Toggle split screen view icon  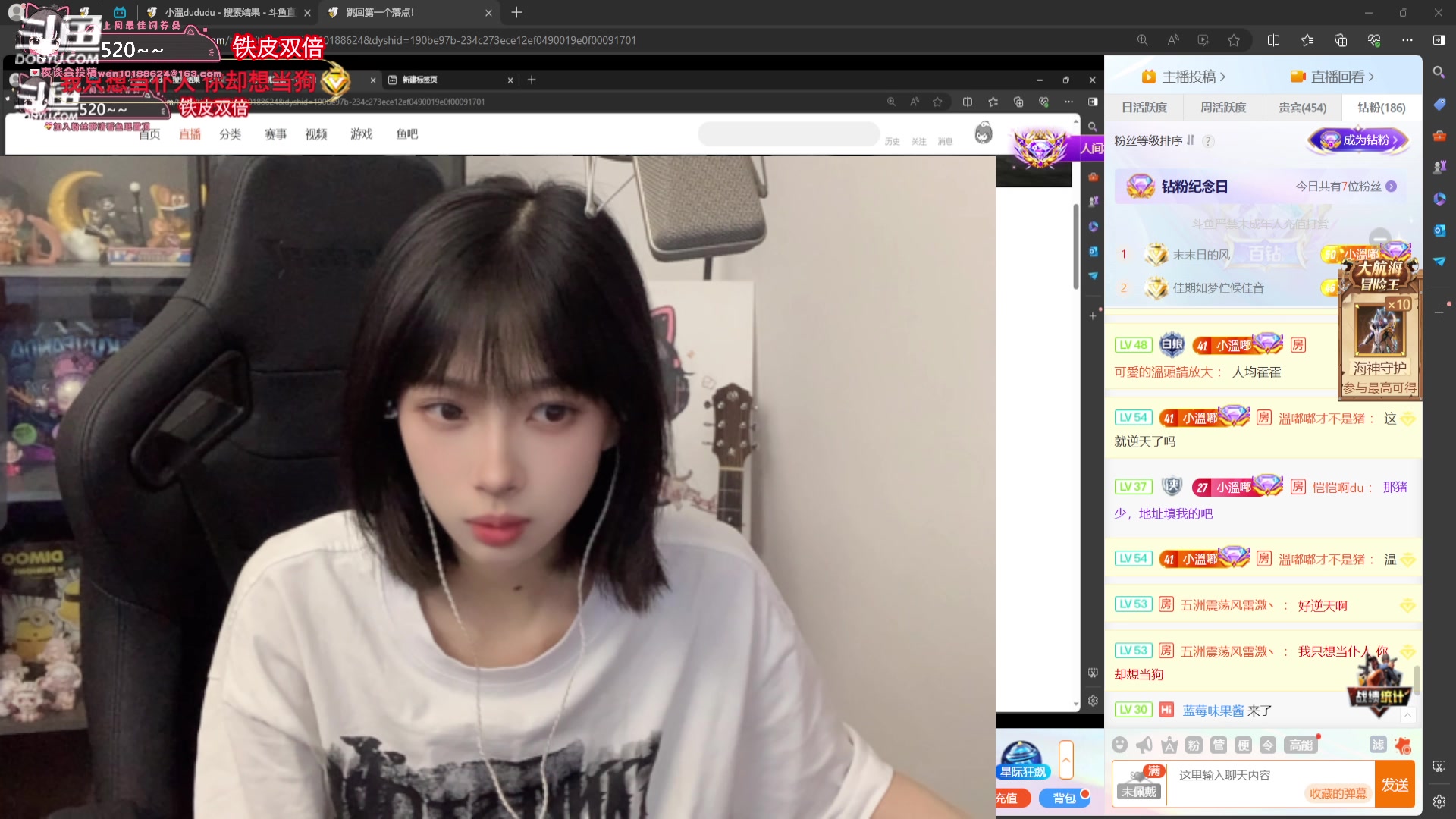1273,40
